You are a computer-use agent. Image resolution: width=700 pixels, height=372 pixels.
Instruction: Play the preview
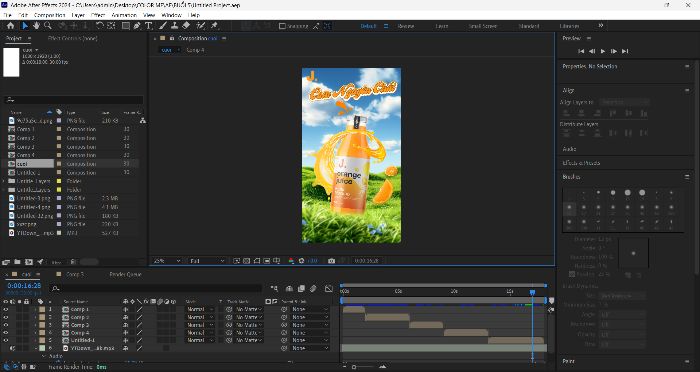pos(603,51)
